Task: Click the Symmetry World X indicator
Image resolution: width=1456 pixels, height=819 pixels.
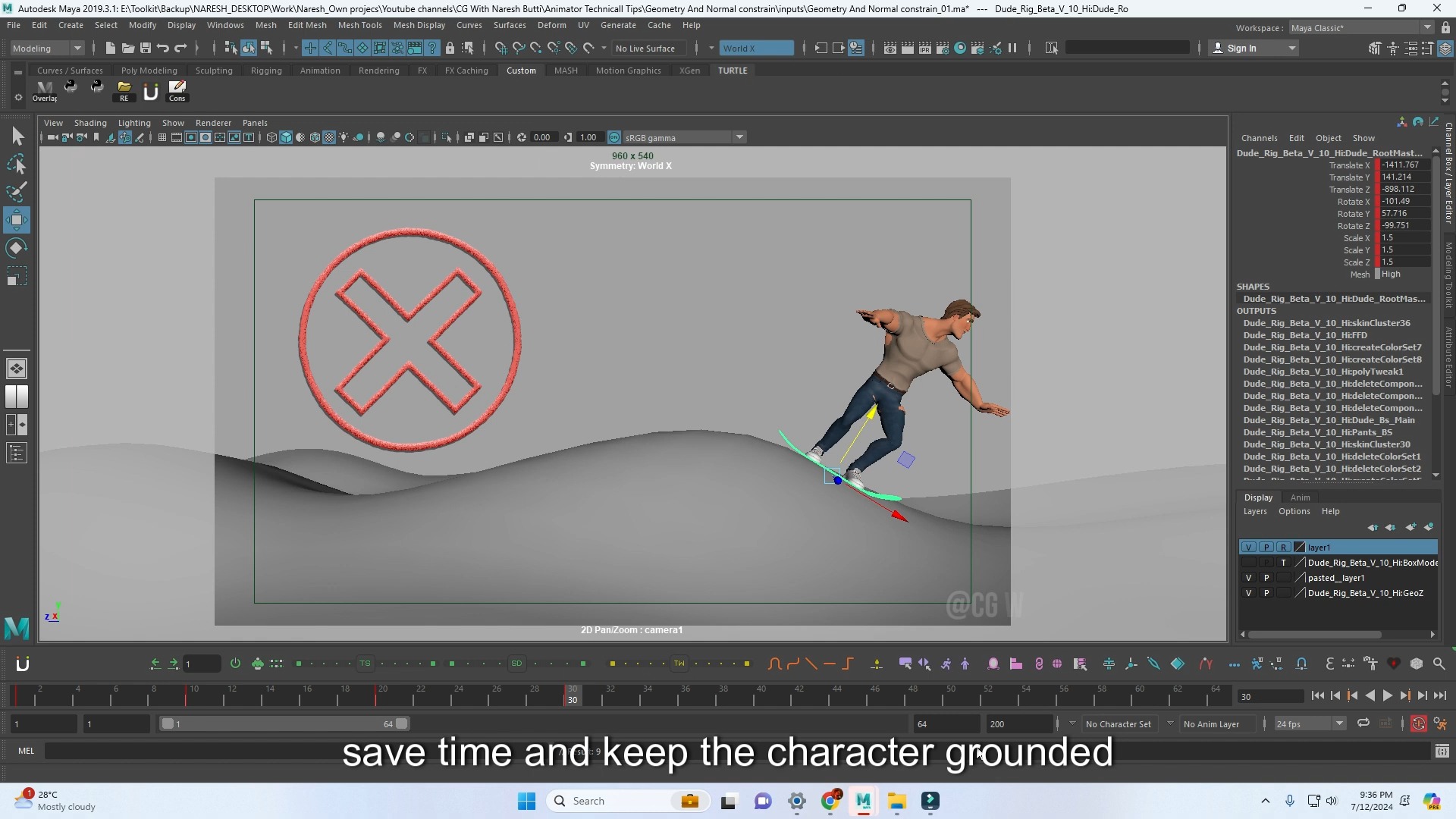Action: point(631,166)
